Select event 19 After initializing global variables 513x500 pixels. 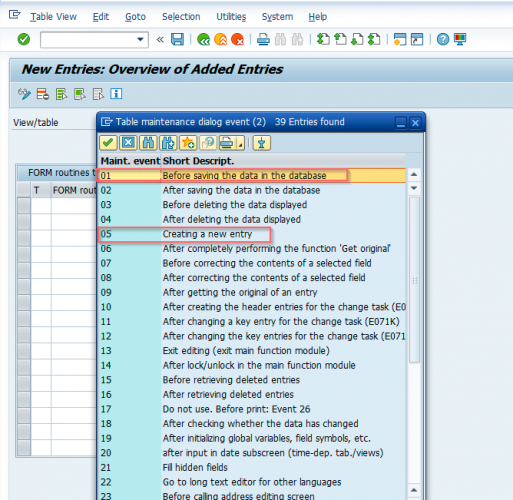pos(252,438)
